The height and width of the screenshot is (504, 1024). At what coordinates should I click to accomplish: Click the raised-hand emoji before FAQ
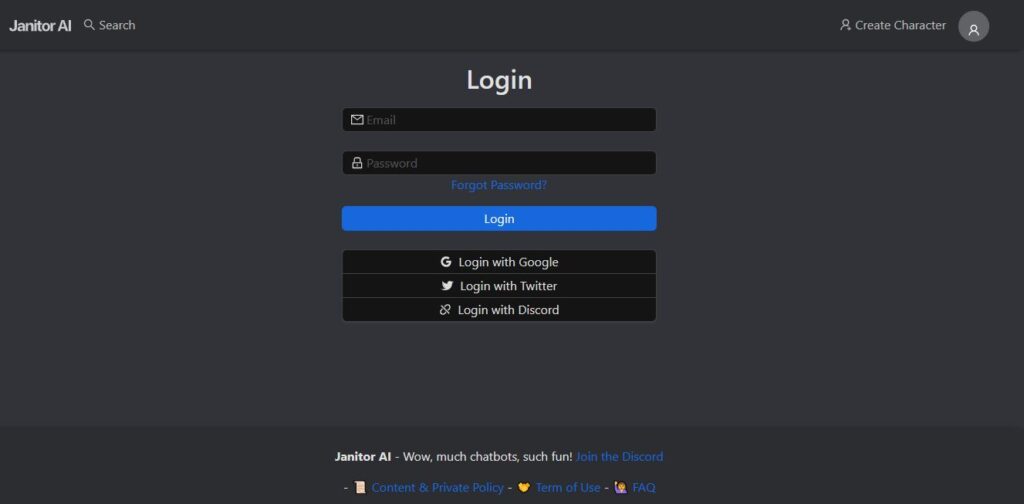pyautogui.click(x=620, y=488)
